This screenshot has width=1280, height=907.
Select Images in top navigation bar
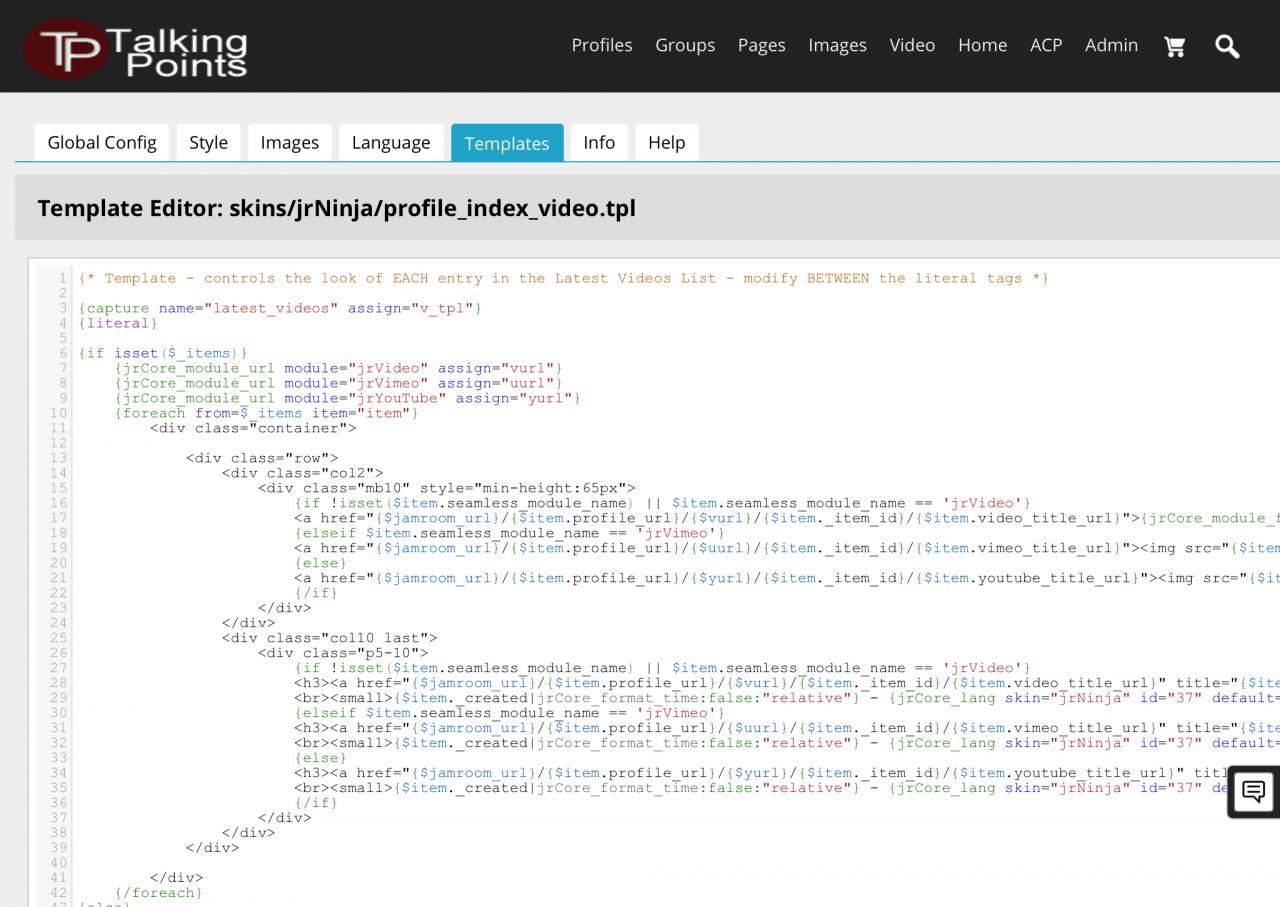pyautogui.click(x=837, y=45)
